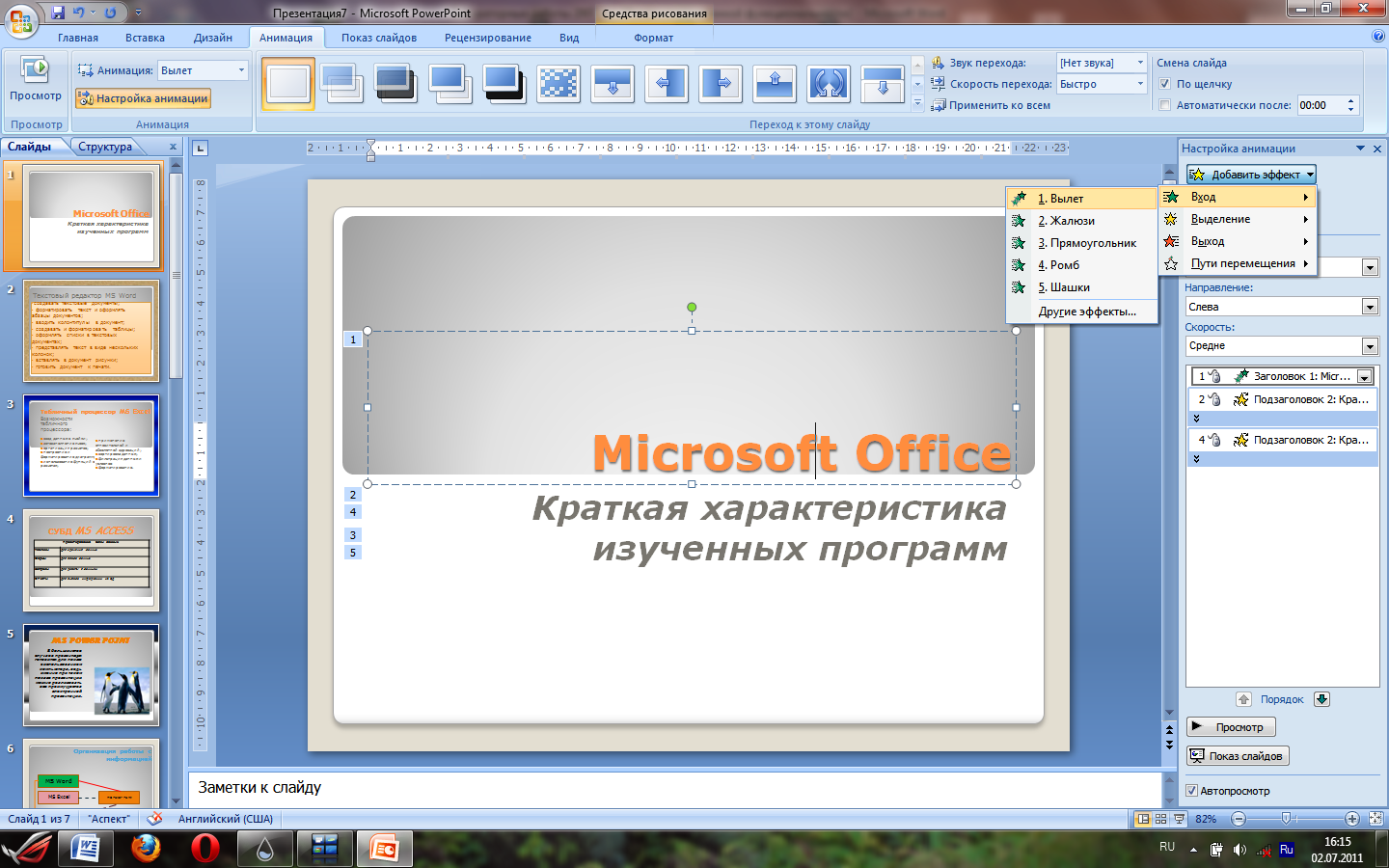Click the volume speaker tray icon
The image size is (1389, 868).
[x=1239, y=850]
